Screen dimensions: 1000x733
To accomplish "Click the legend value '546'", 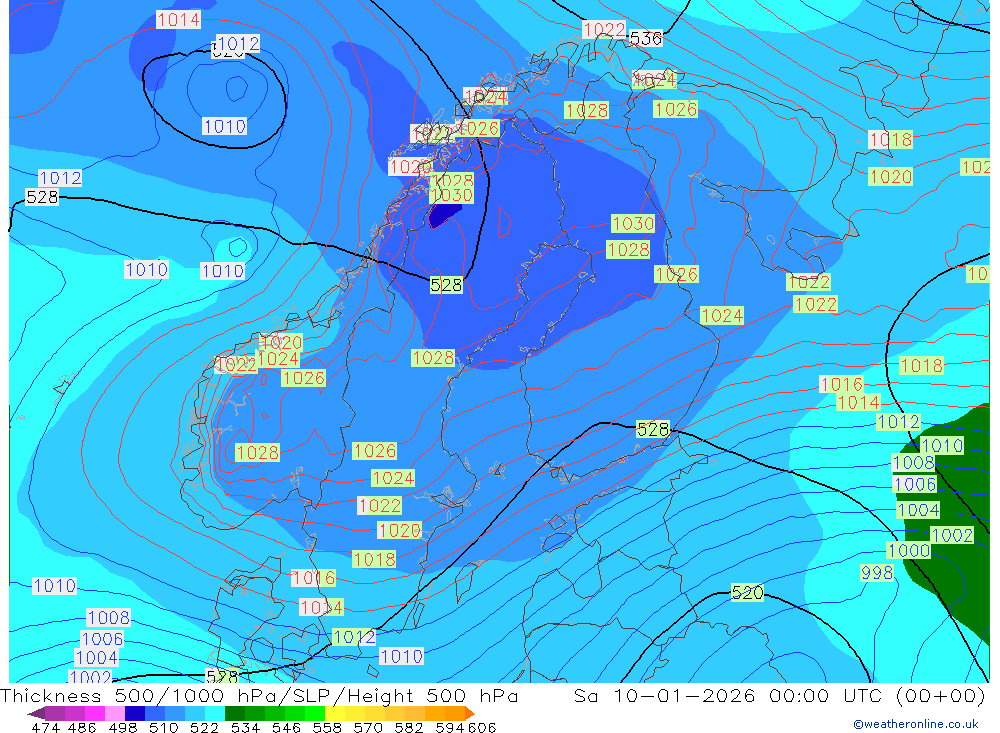I will (x=286, y=727).
